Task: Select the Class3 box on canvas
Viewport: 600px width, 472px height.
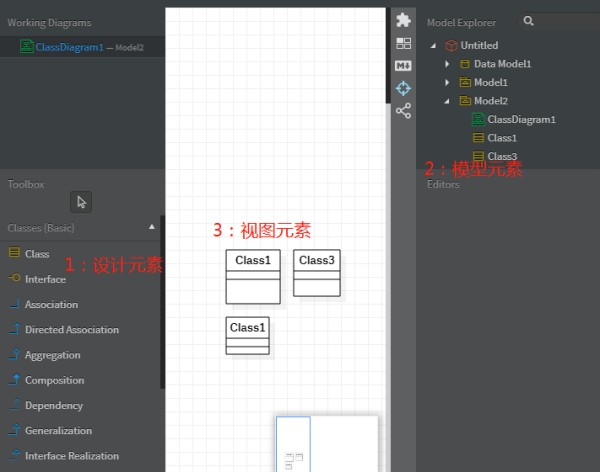Action: pos(317,273)
